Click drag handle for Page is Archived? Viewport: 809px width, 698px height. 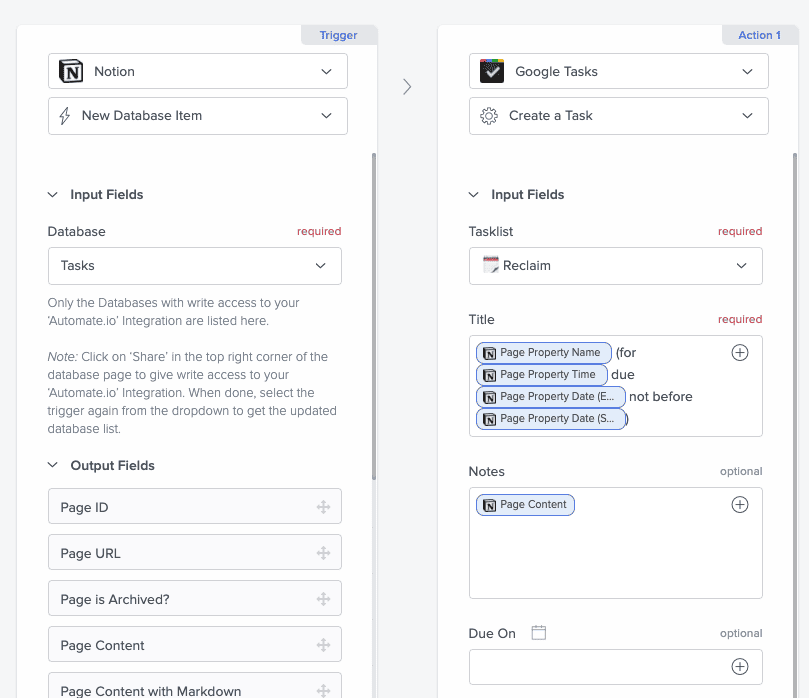(x=323, y=599)
